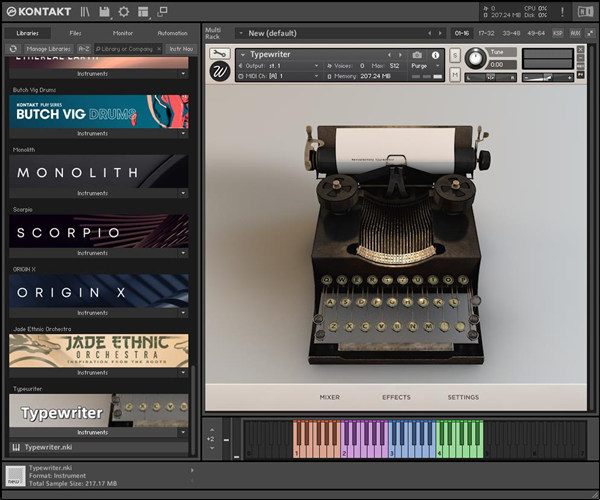Screen dimensions: 600x500
Task: Open the EFFECTS page
Action: tap(396, 397)
